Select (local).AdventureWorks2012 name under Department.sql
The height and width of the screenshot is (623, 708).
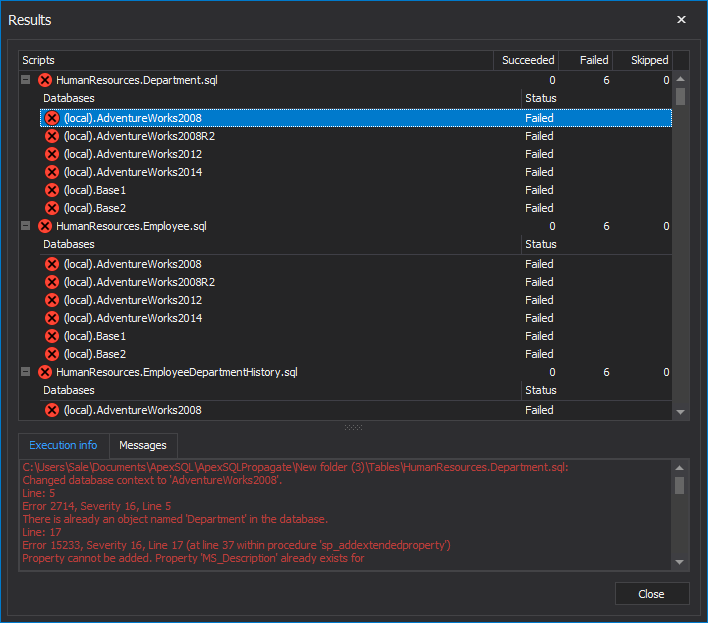[x=133, y=154]
